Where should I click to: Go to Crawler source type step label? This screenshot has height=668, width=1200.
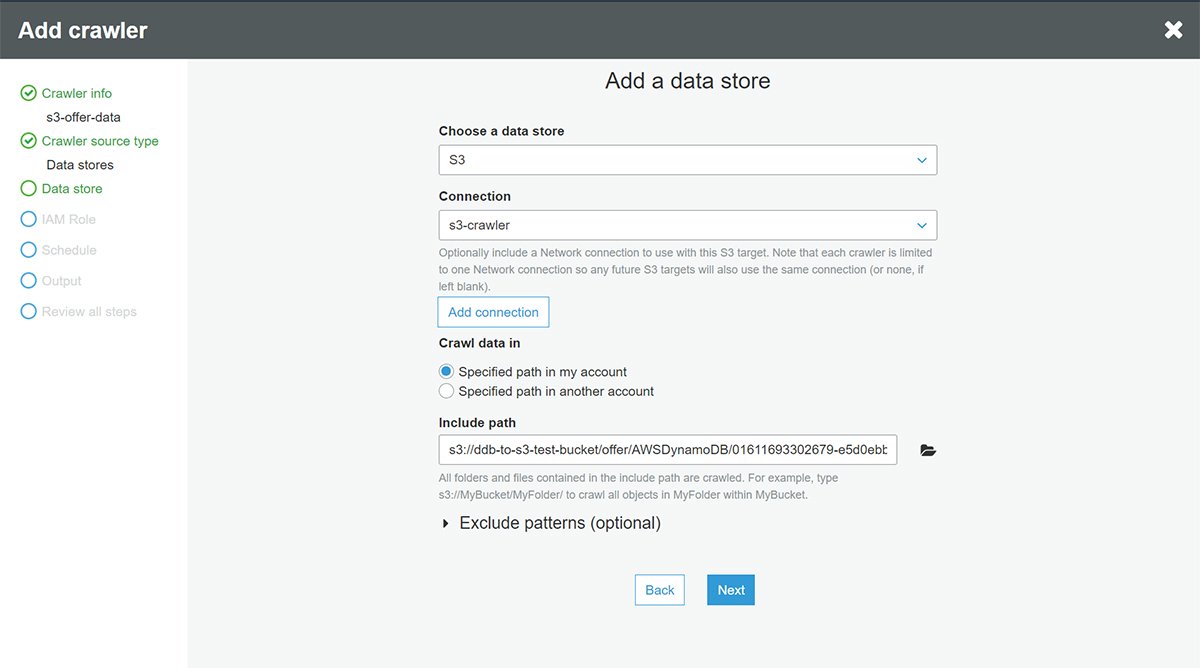100,141
